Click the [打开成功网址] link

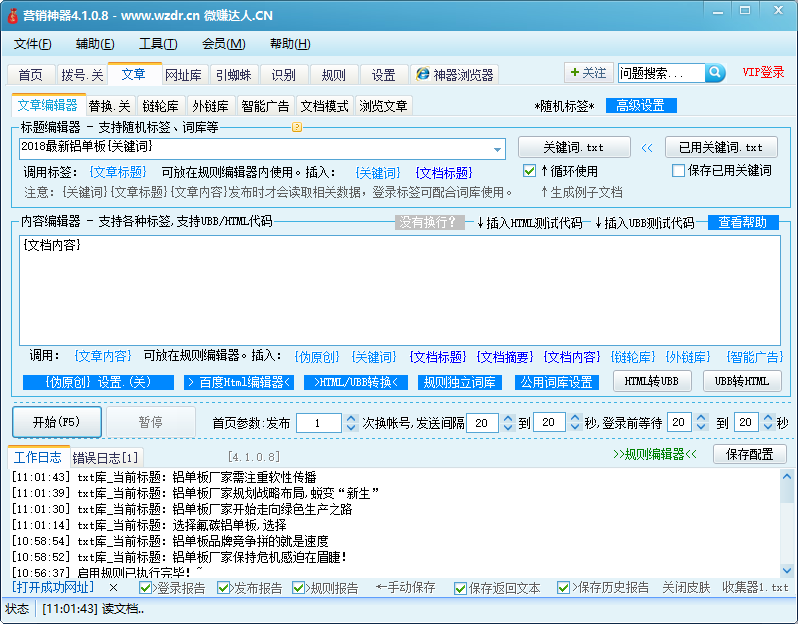coord(53,587)
